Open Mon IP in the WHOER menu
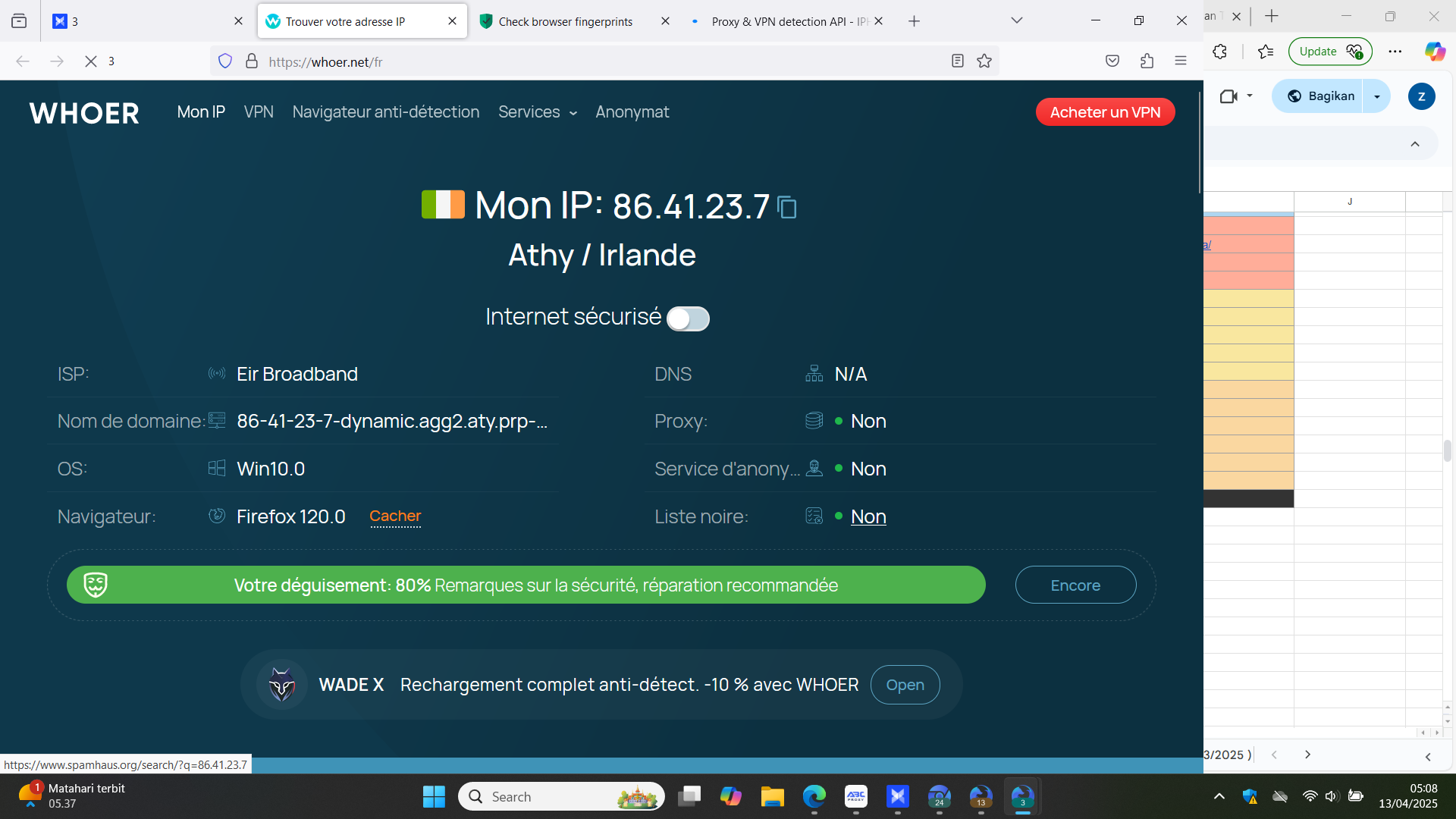 click(x=201, y=112)
